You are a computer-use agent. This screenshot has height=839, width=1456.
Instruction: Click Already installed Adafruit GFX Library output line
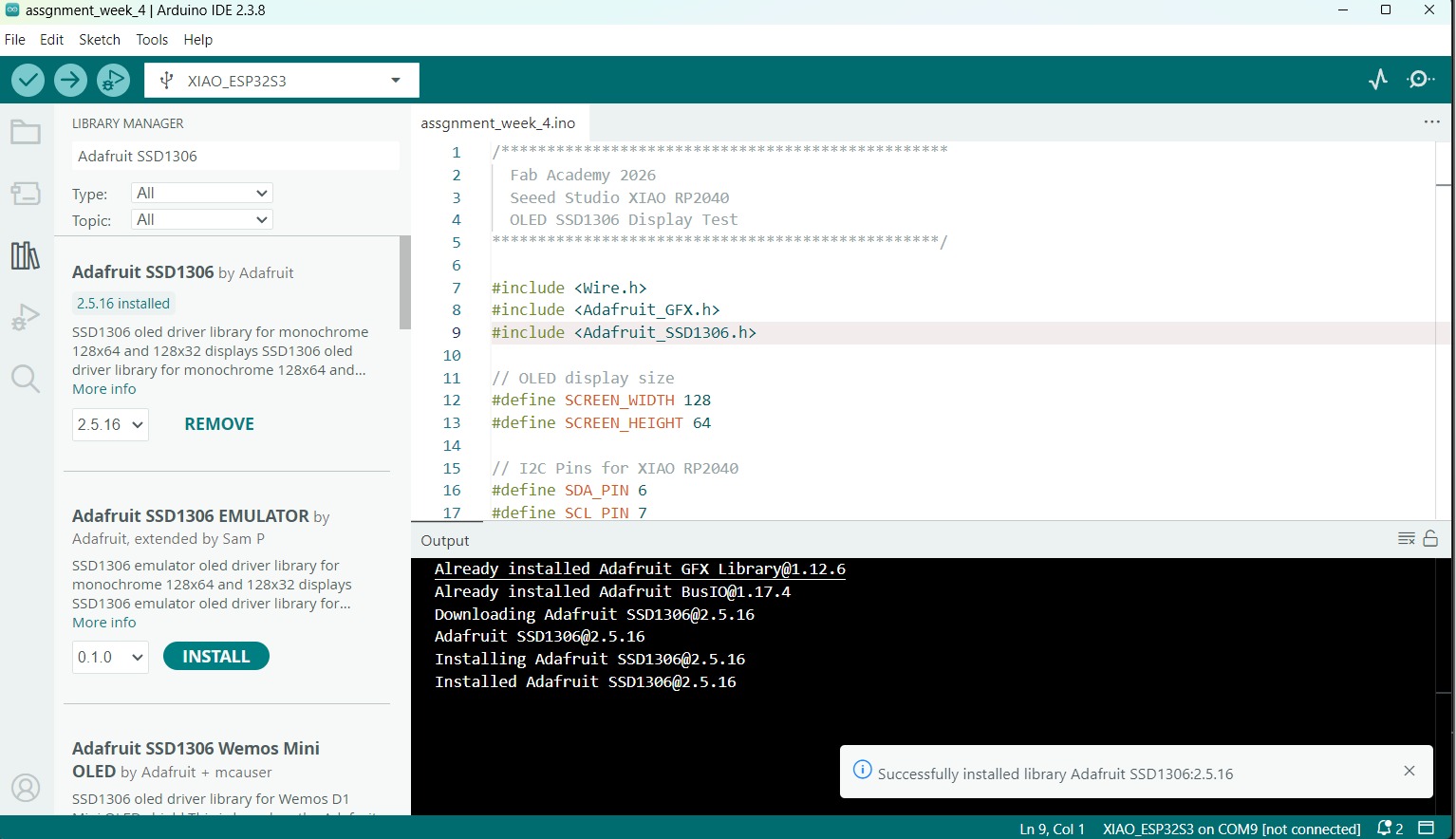click(x=640, y=569)
